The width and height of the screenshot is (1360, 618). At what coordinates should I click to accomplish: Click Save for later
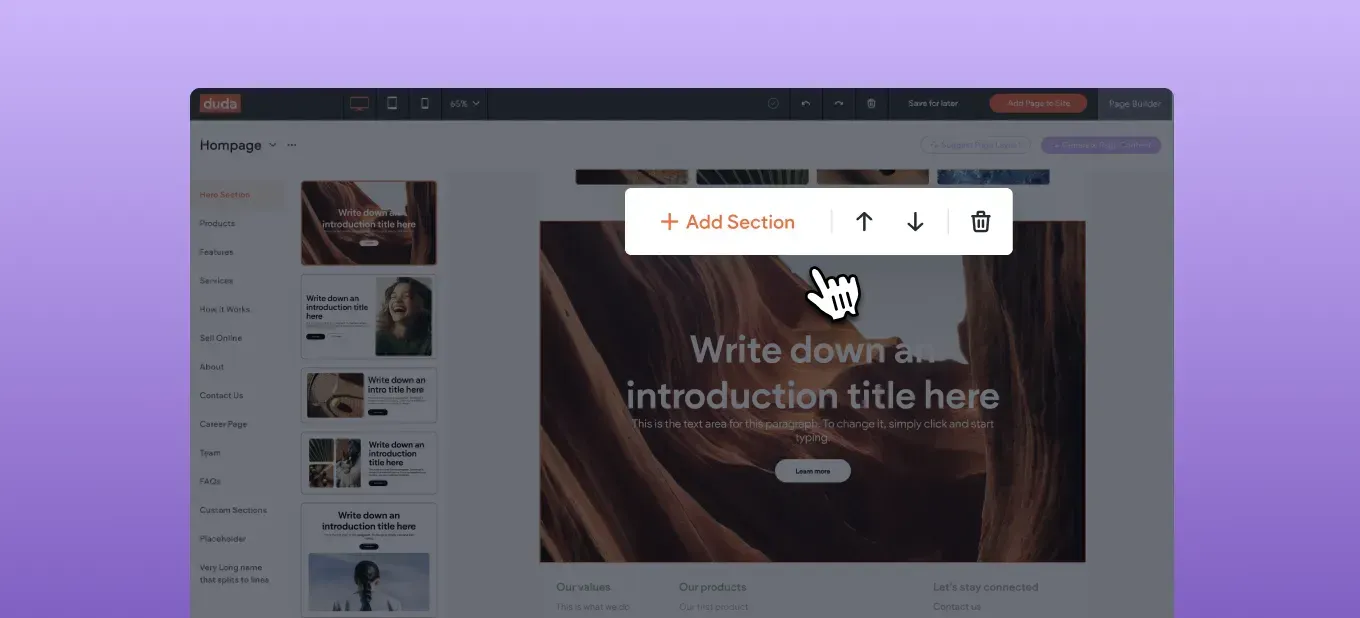(x=933, y=103)
